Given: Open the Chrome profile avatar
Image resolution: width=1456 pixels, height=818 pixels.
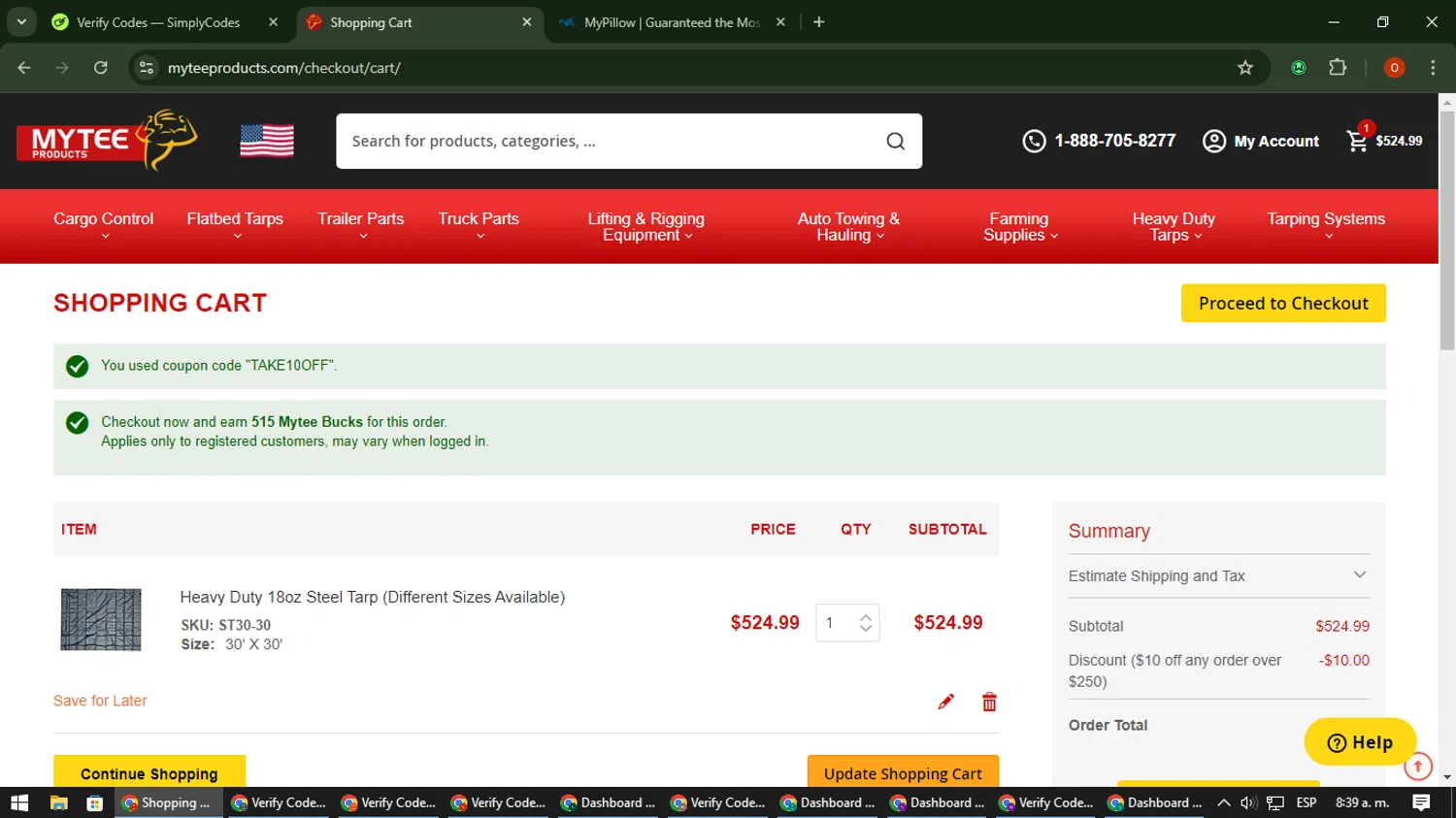Looking at the screenshot, I should (x=1394, y=68).
